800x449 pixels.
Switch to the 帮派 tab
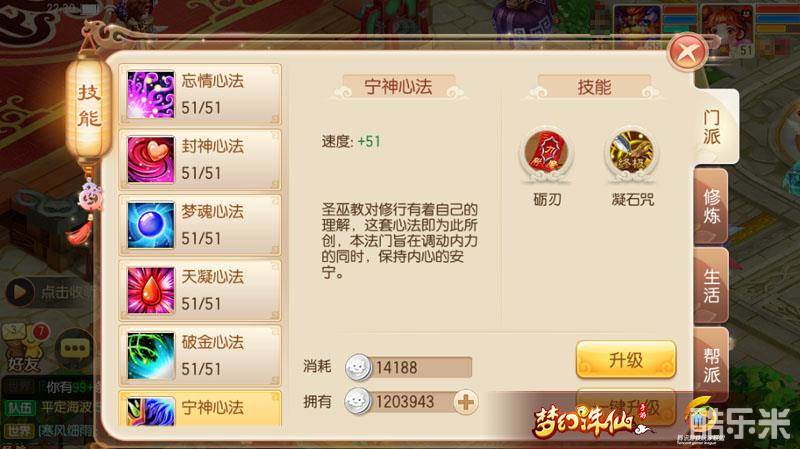tap(711, 365)
